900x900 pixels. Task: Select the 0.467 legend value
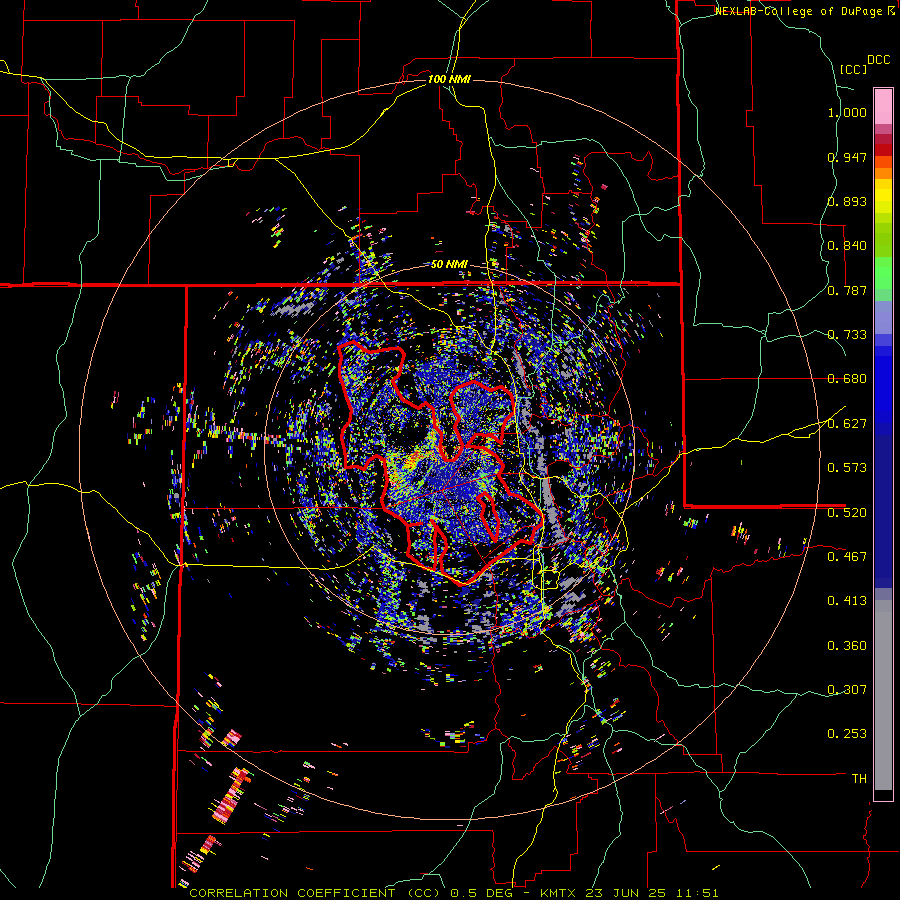click(847, 556)
